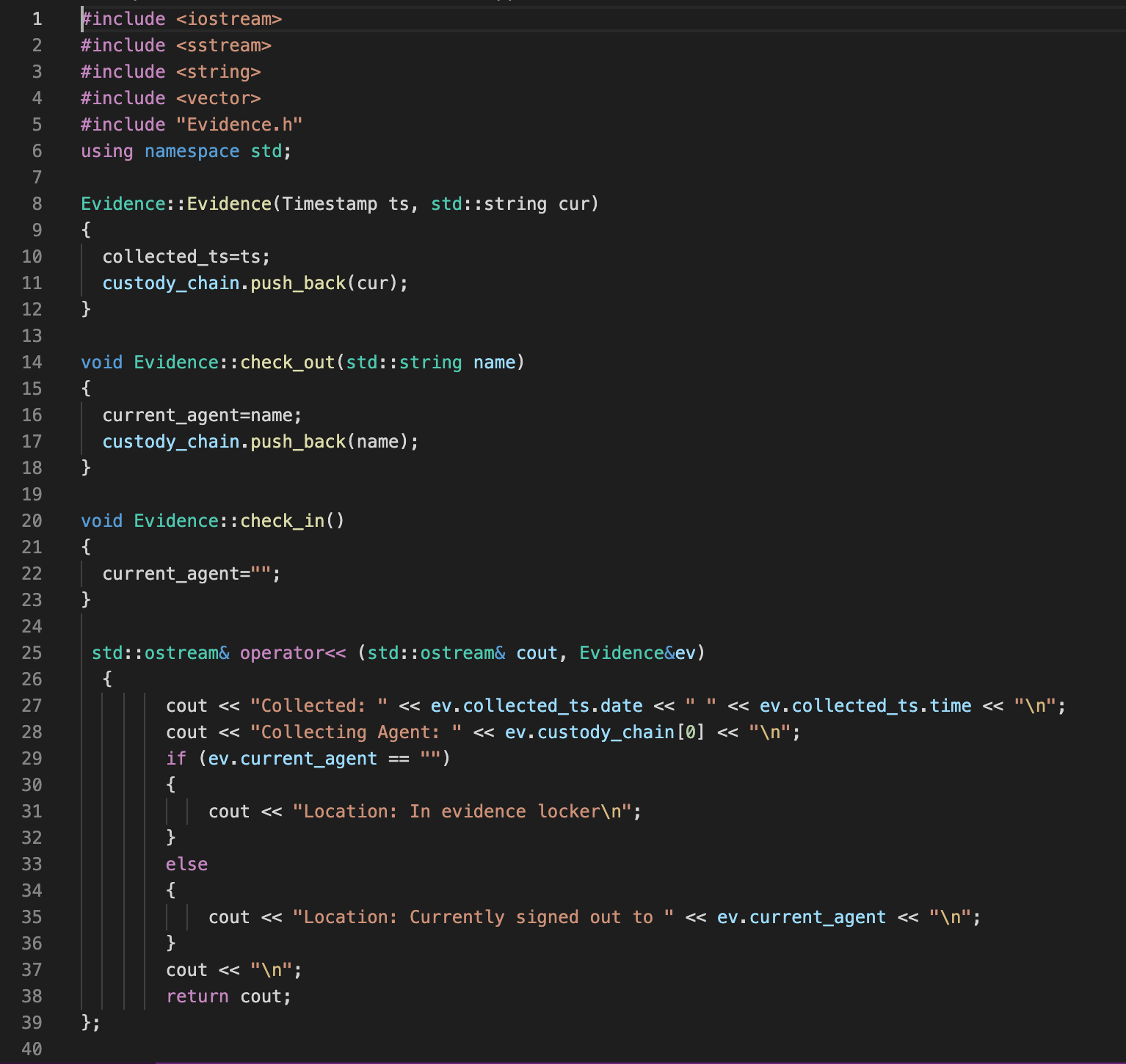Click 'current_agent=name;' assignment

(x=203, y=415)
